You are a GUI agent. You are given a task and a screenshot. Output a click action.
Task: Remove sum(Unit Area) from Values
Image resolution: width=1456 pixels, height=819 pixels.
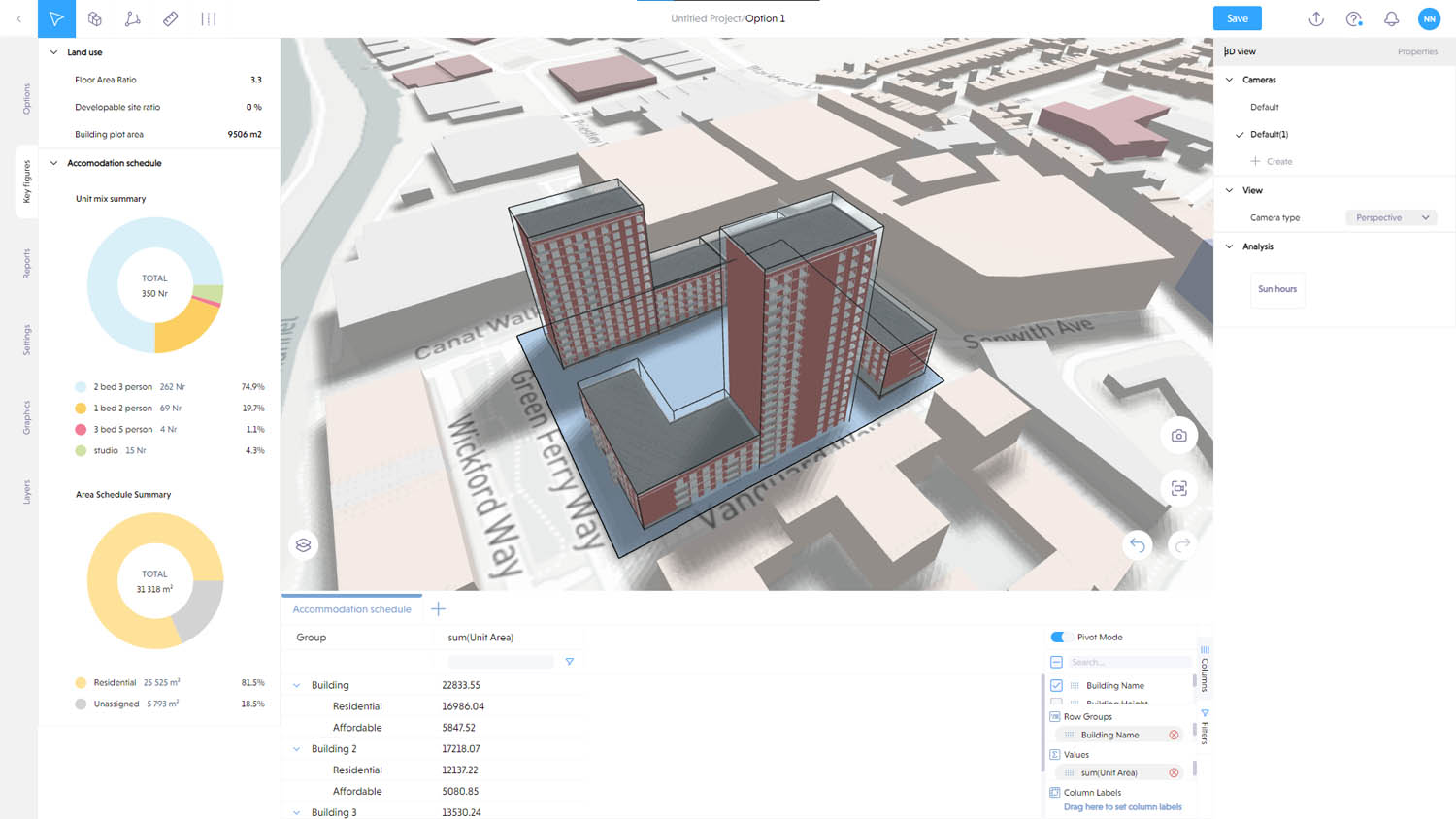coord(1174,773)
